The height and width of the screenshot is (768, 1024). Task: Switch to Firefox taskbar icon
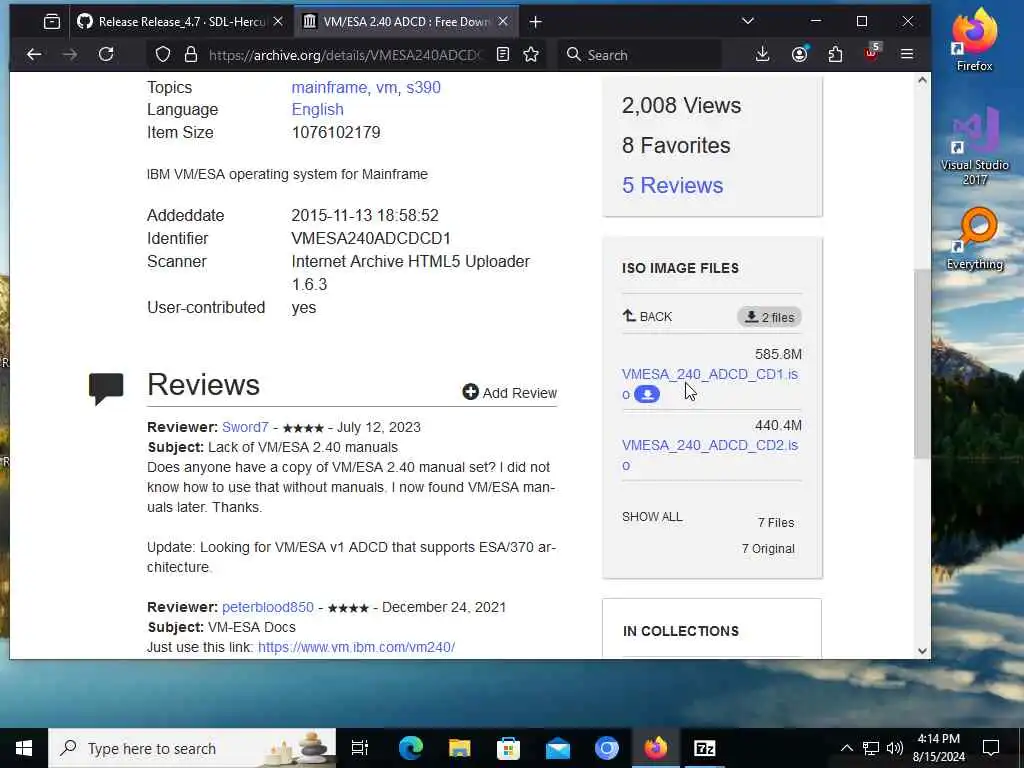(656, 748)
